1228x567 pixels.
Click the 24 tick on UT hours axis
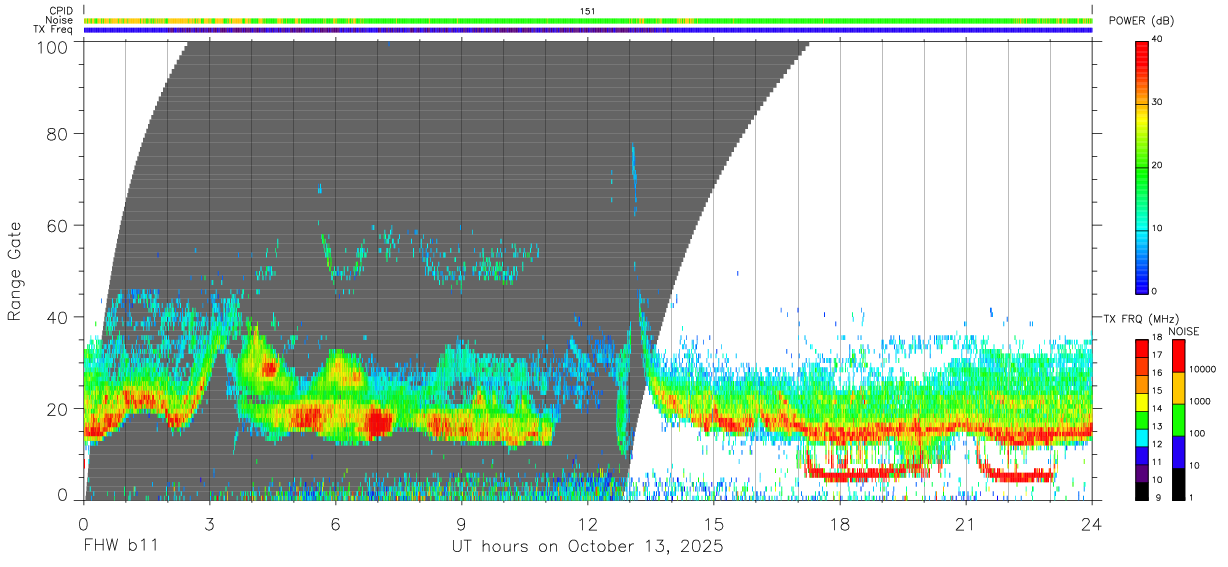pos(1092,524)
